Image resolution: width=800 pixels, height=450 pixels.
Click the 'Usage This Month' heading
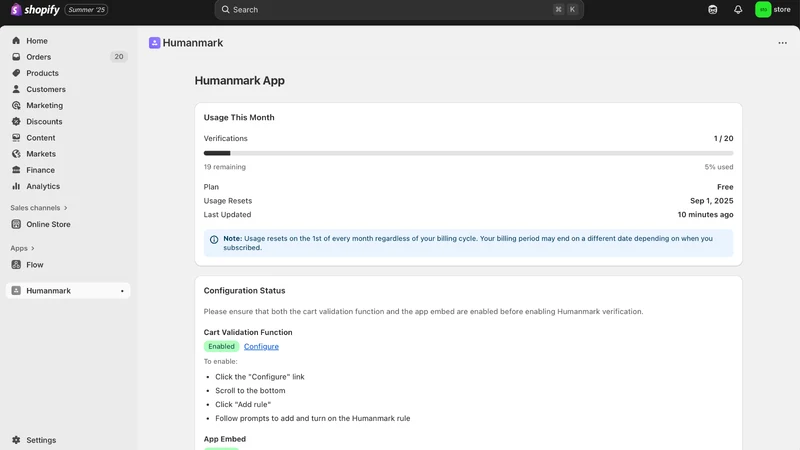click(239, 117)
